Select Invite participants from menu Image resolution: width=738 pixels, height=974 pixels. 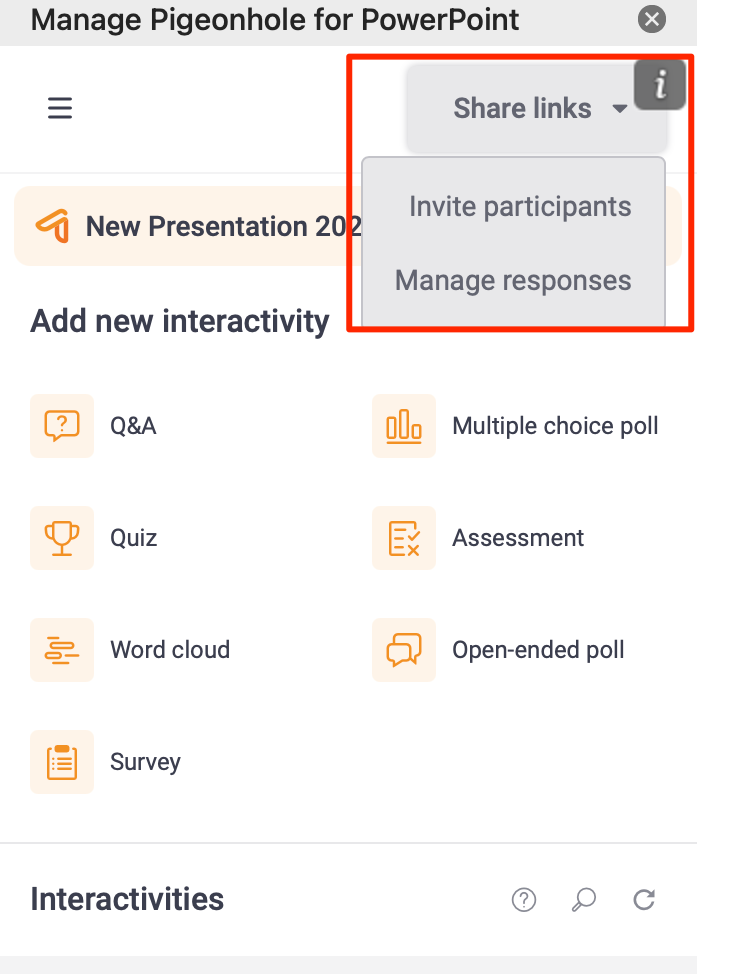520,207
